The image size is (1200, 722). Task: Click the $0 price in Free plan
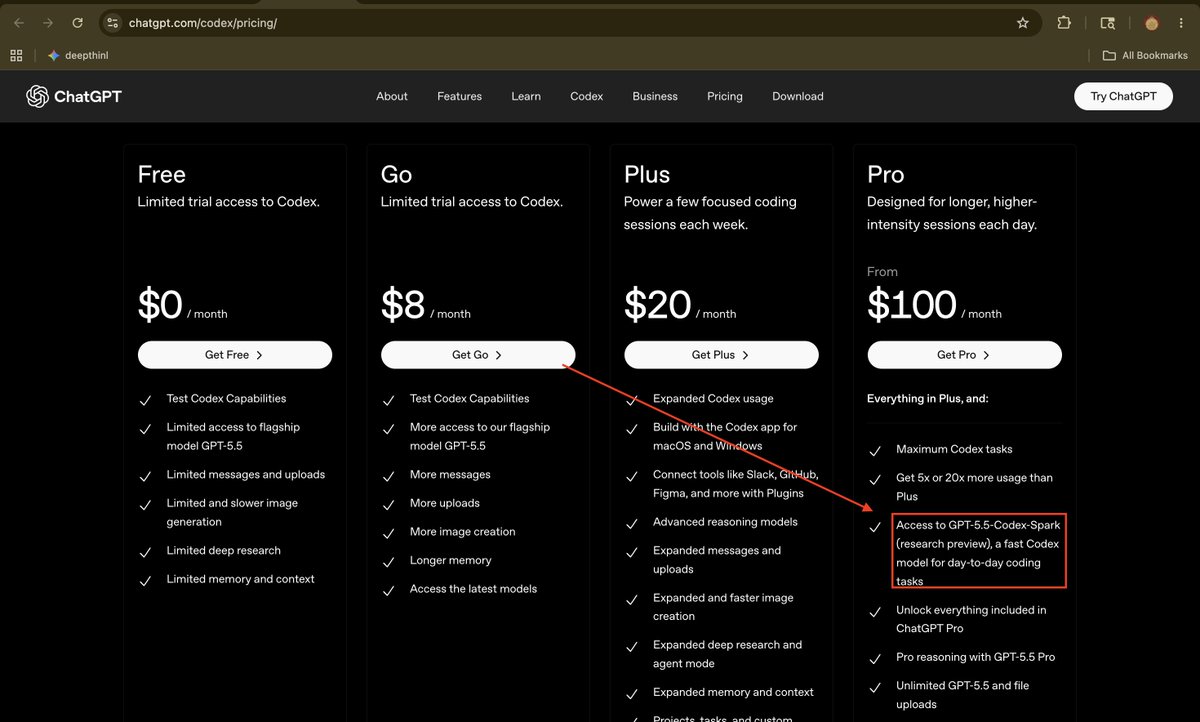point(160,305)
